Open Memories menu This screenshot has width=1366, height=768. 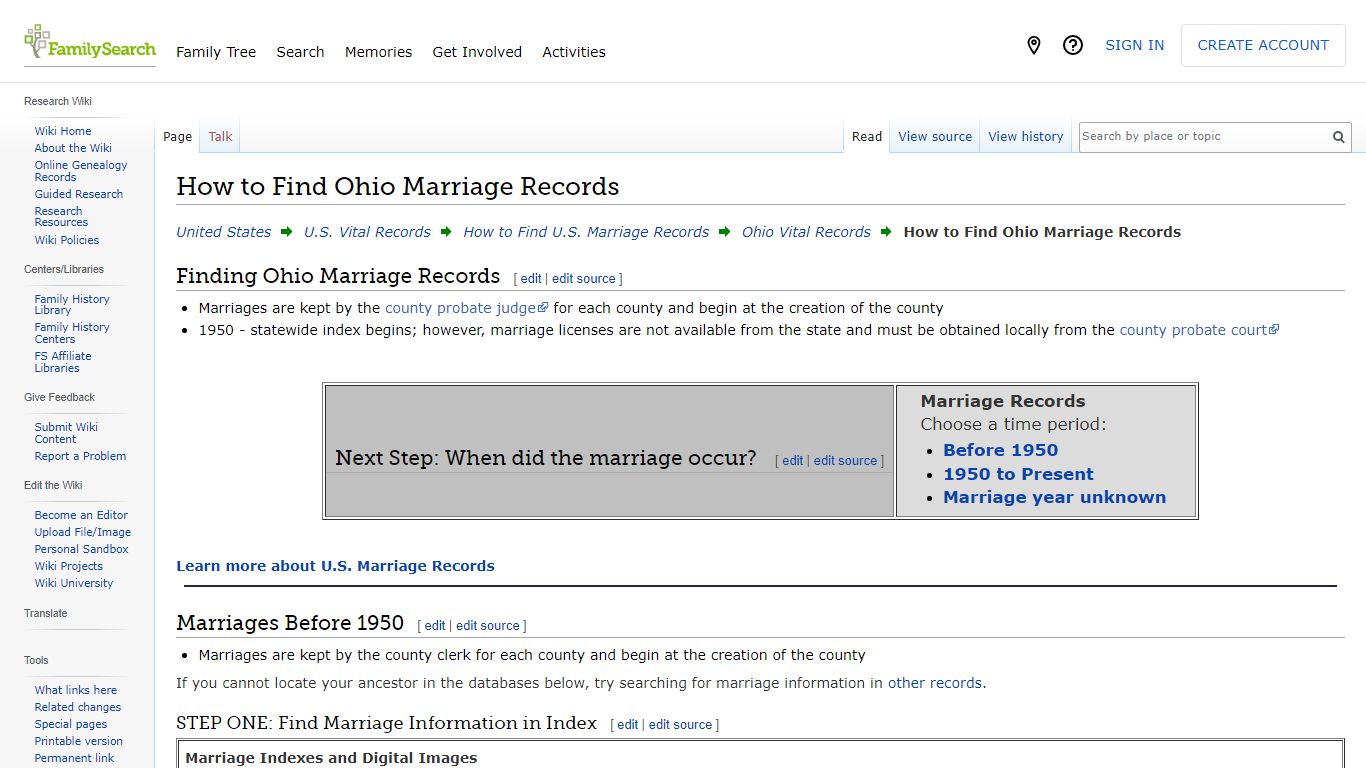coord(378,52)
